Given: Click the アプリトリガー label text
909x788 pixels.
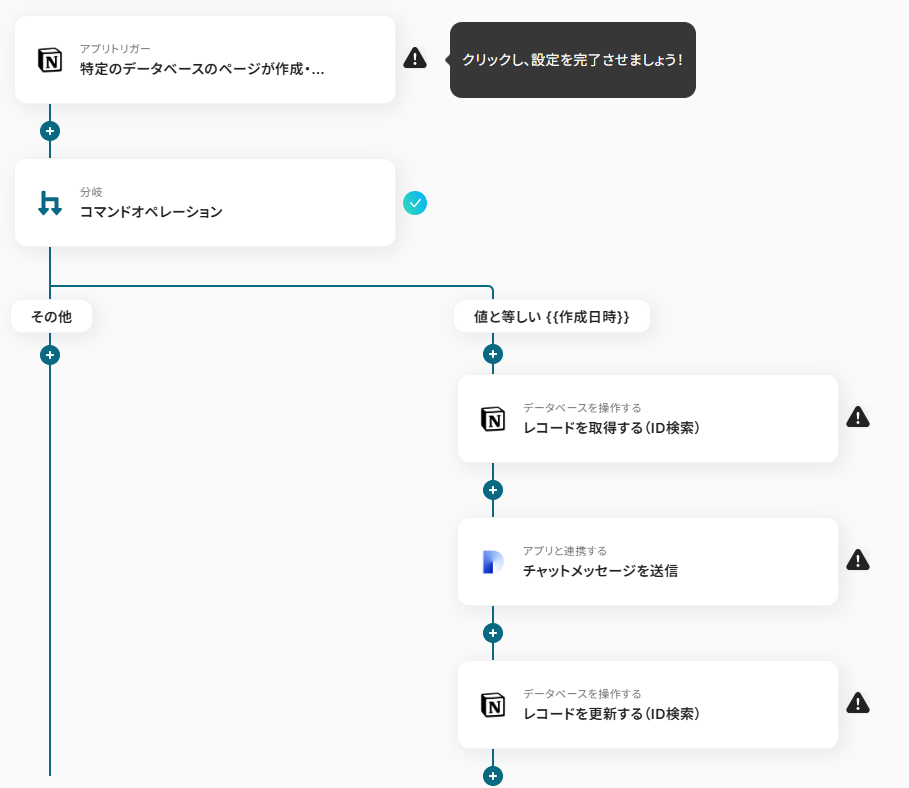Looking at the screenshot, I should click(x=115, y=49).
